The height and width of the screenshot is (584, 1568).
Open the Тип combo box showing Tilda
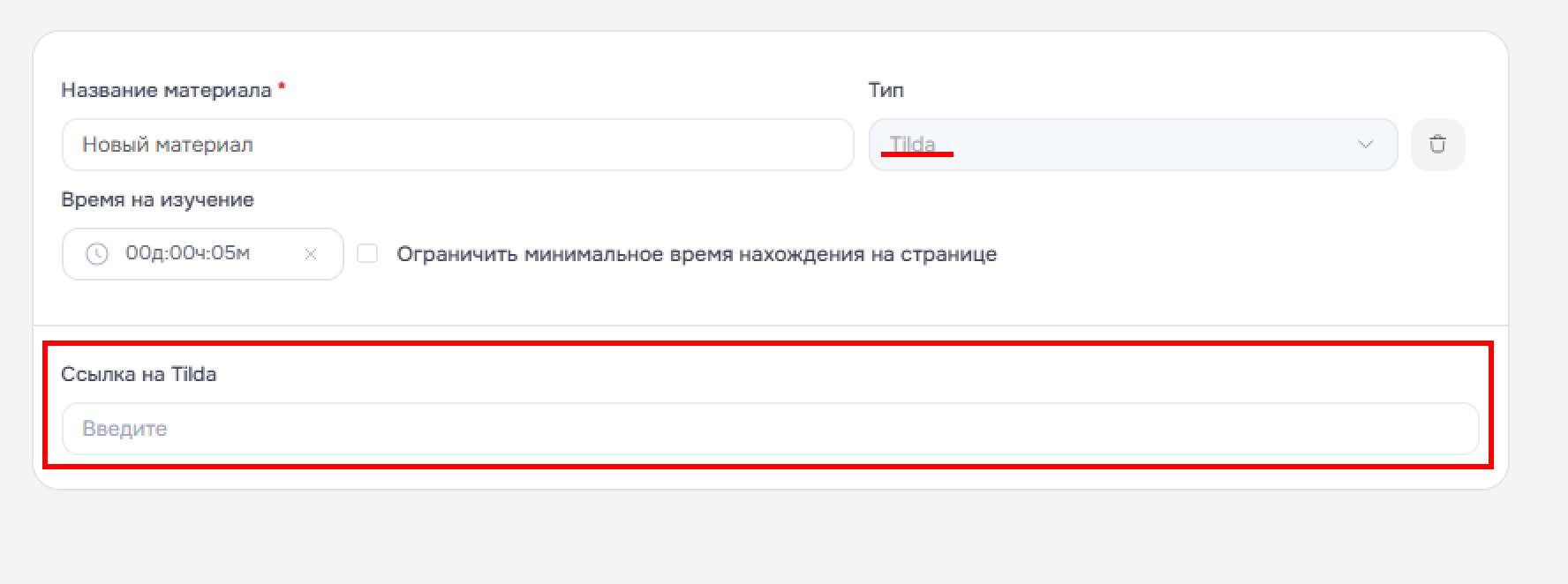pyautogui.click(x=1134, y=145)
